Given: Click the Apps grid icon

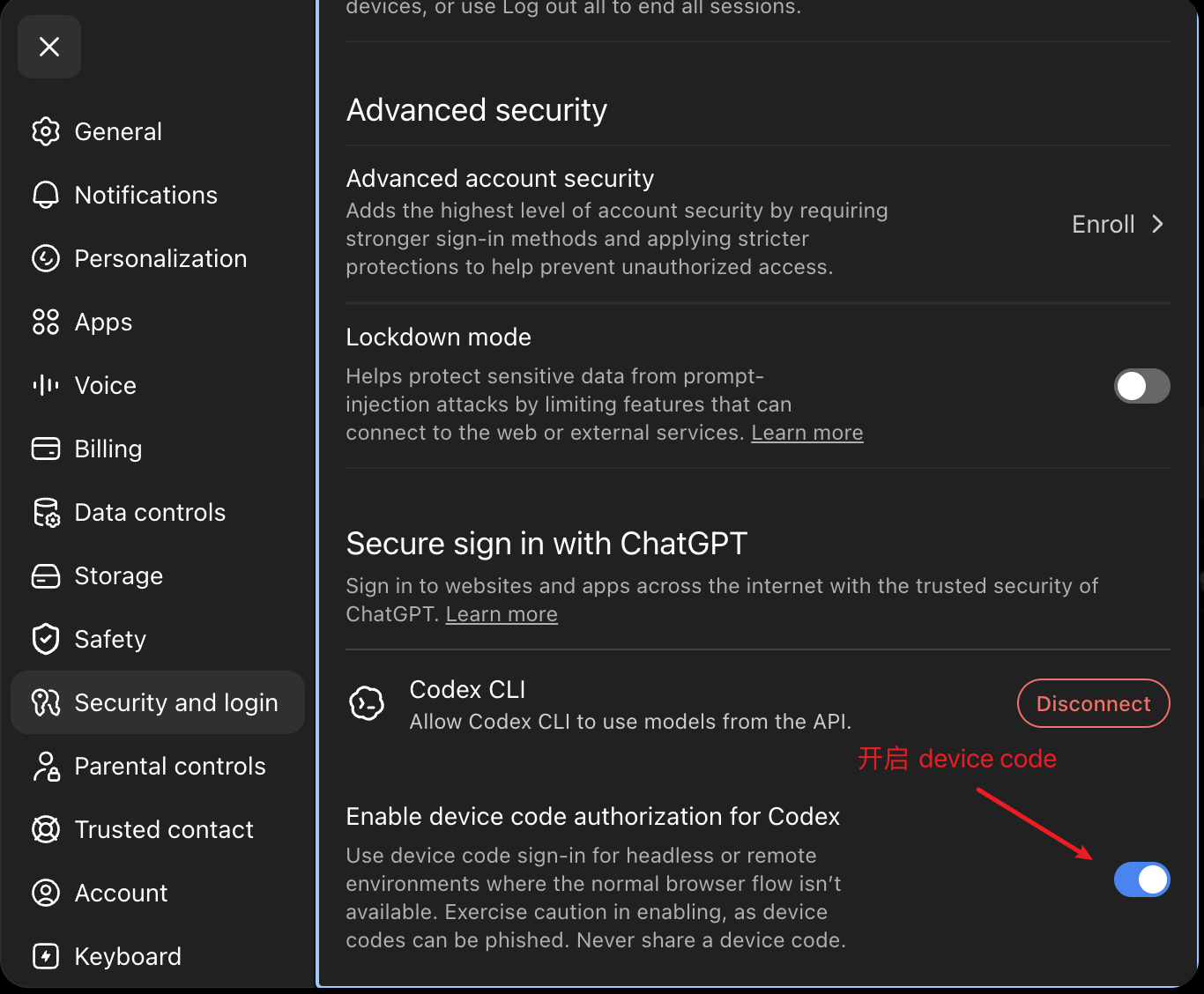Looking at the screenshot, I should [x=46, y=322].
